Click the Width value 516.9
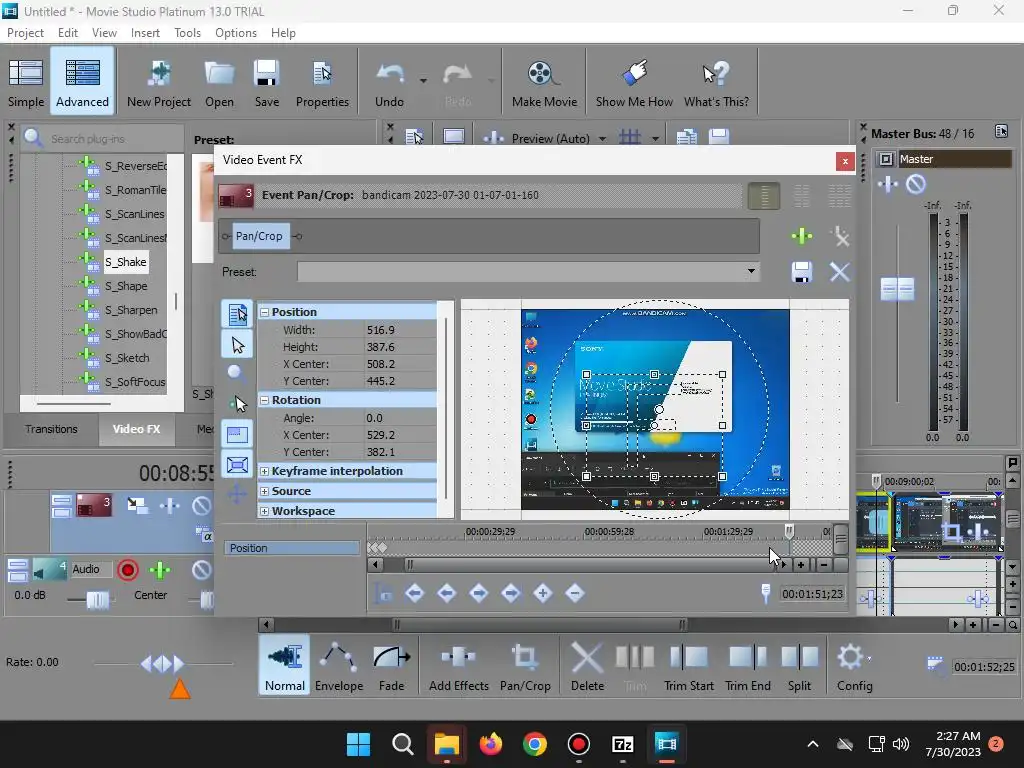 tap(400, 330)
